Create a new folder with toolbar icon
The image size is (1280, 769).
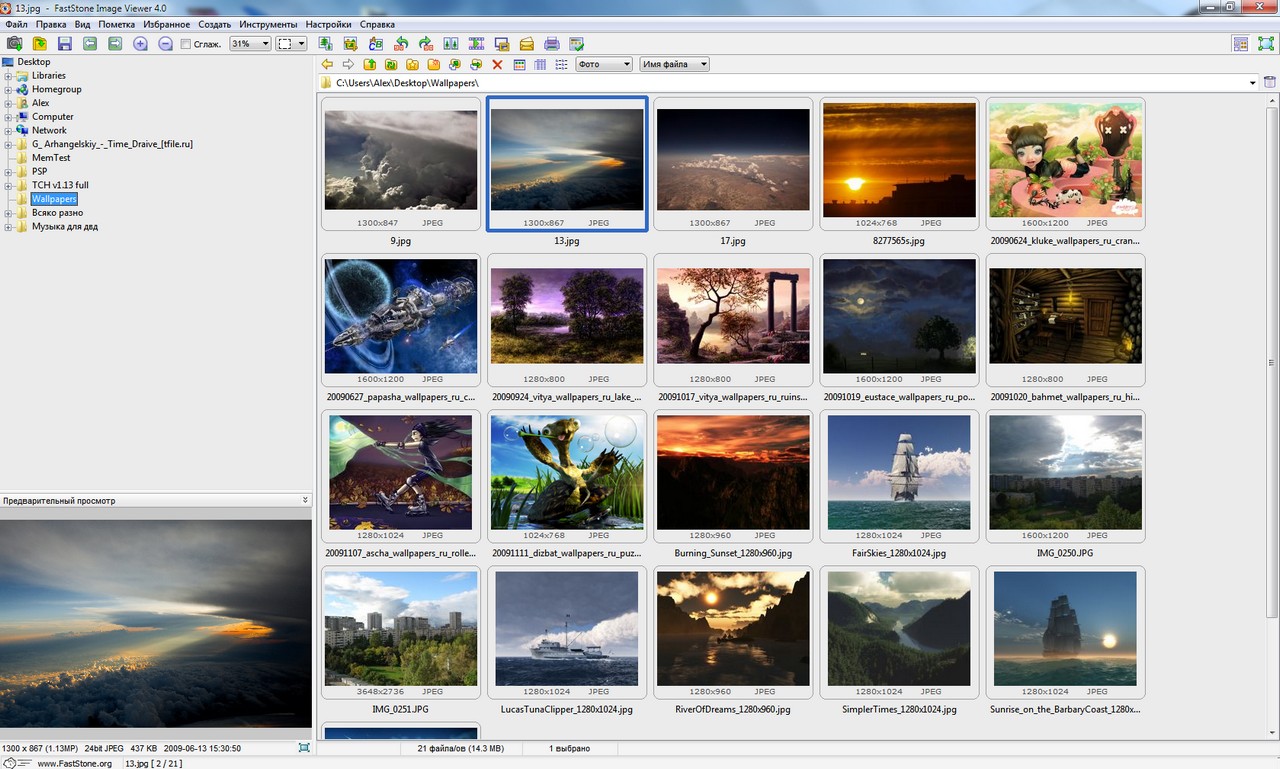click(x=433, y=64)
